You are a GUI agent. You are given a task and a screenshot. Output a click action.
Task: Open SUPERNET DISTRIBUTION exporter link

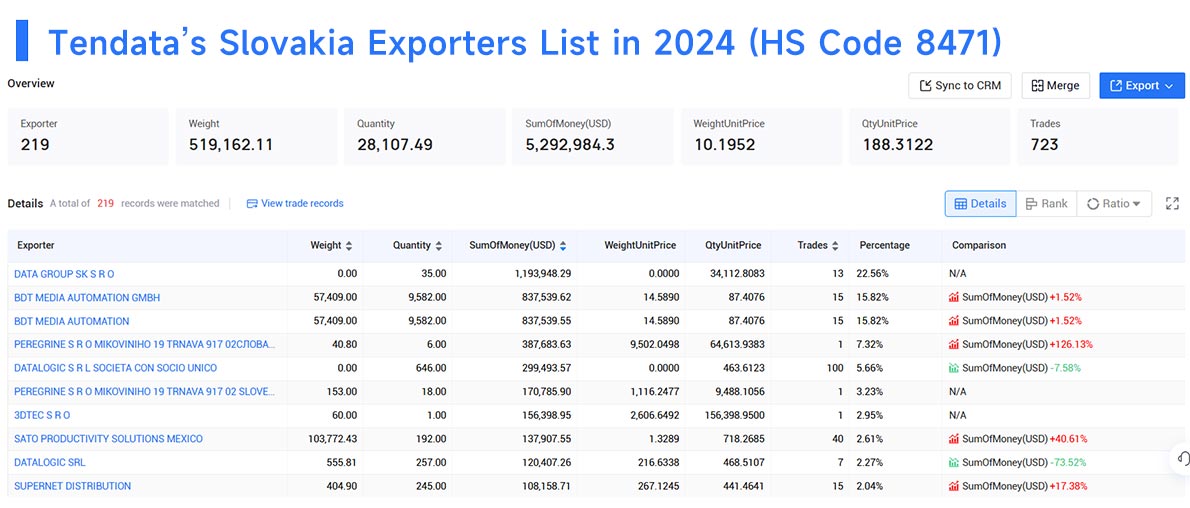pyautogui.click(x=72, y=486)
